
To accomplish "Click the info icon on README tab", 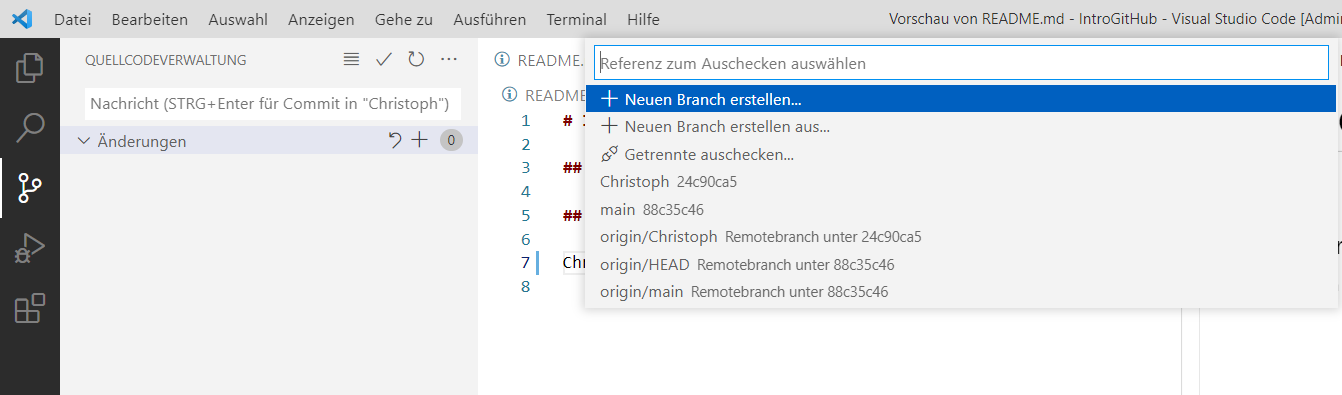I will (503, 60).
